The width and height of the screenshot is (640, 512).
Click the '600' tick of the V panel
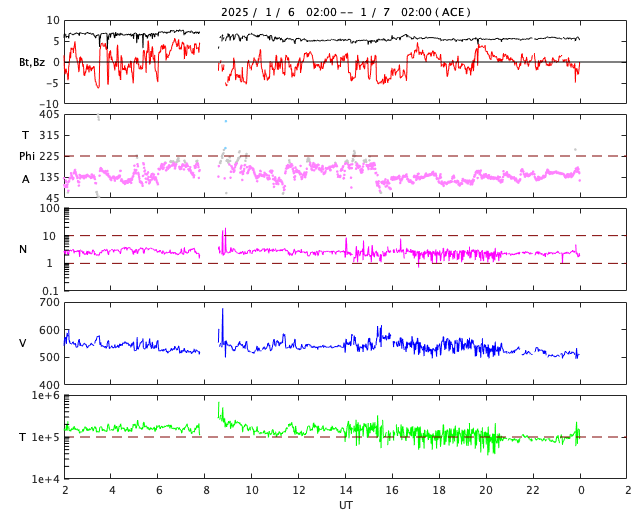(x=49, y=330)
